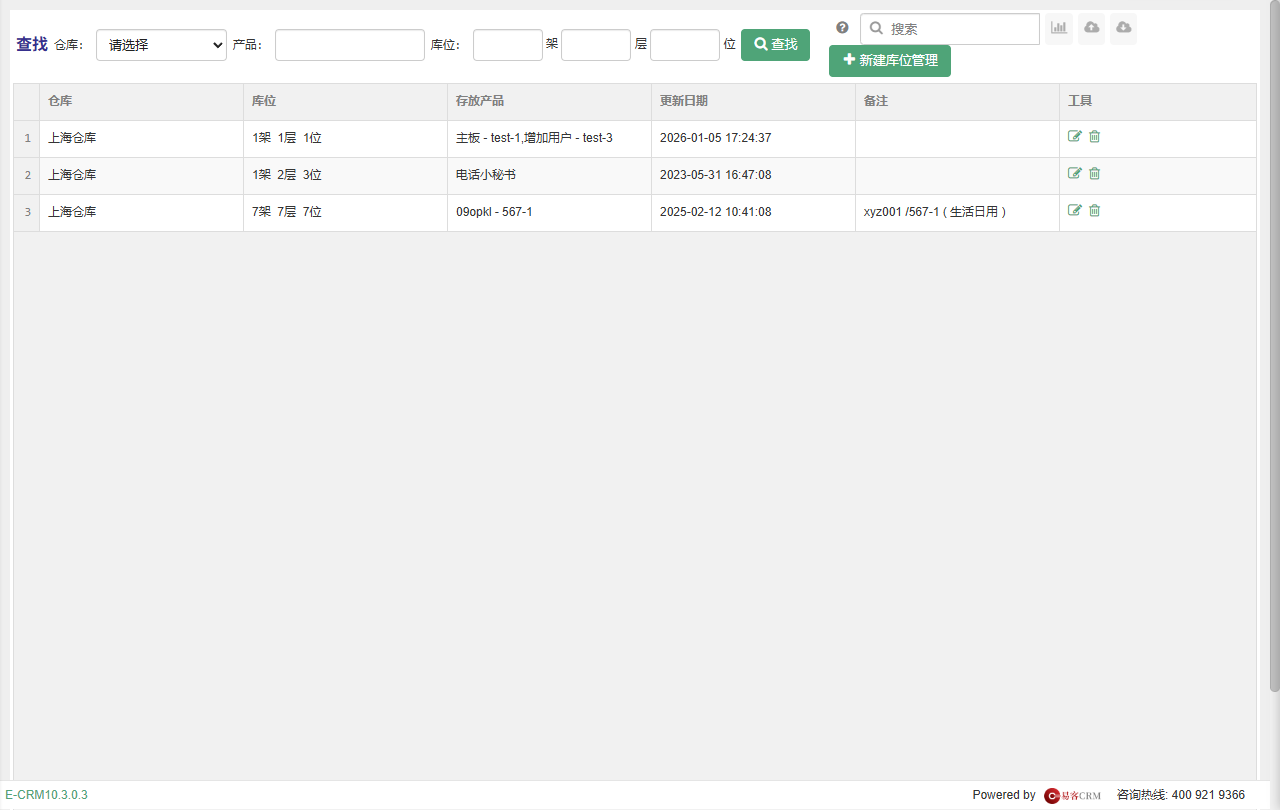Open the 仓库 请选择 dropdown
Screen dimensions: 1280x810
(x=161, y=45)
